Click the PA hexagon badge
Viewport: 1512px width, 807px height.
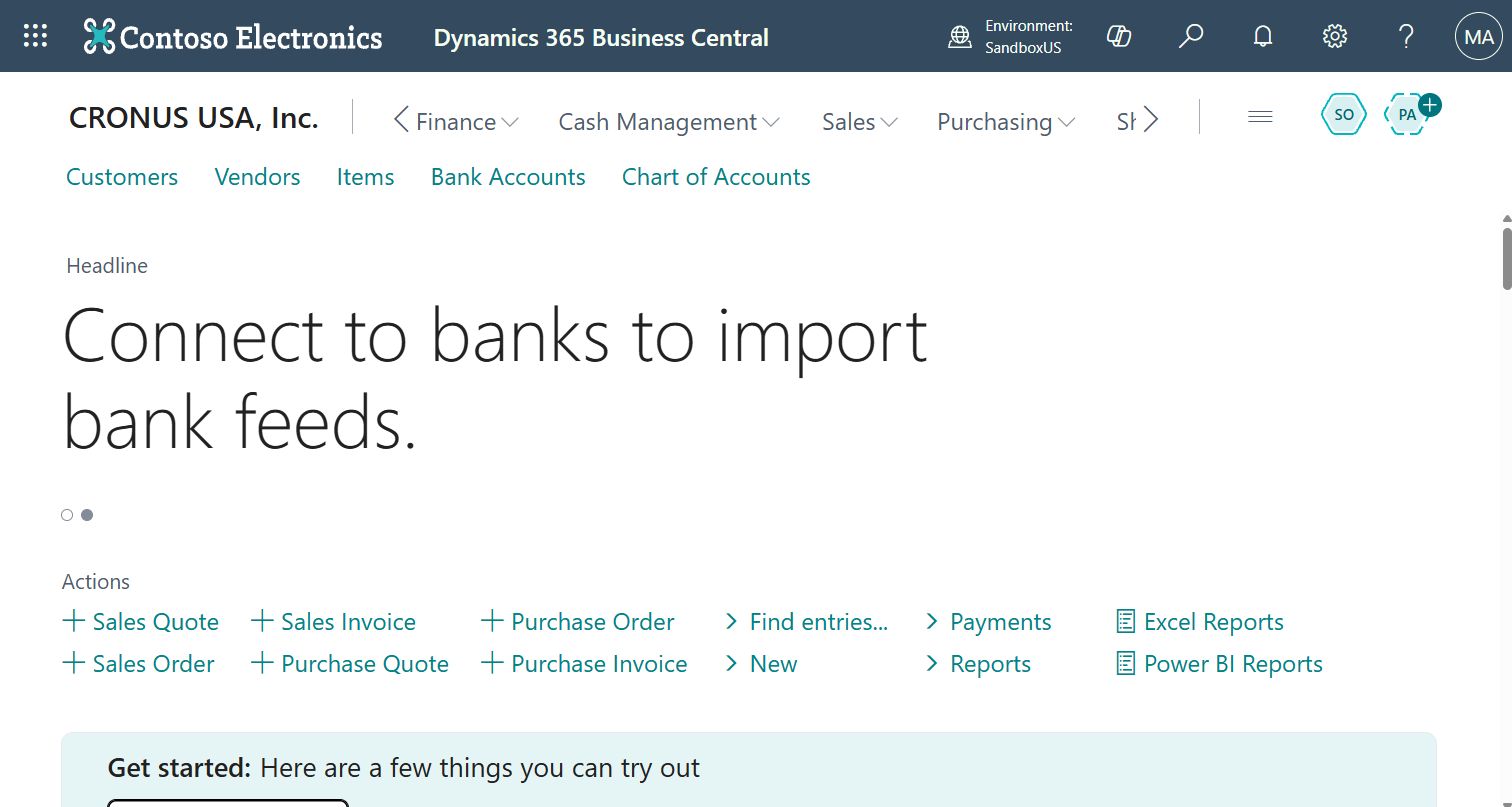1407,114
